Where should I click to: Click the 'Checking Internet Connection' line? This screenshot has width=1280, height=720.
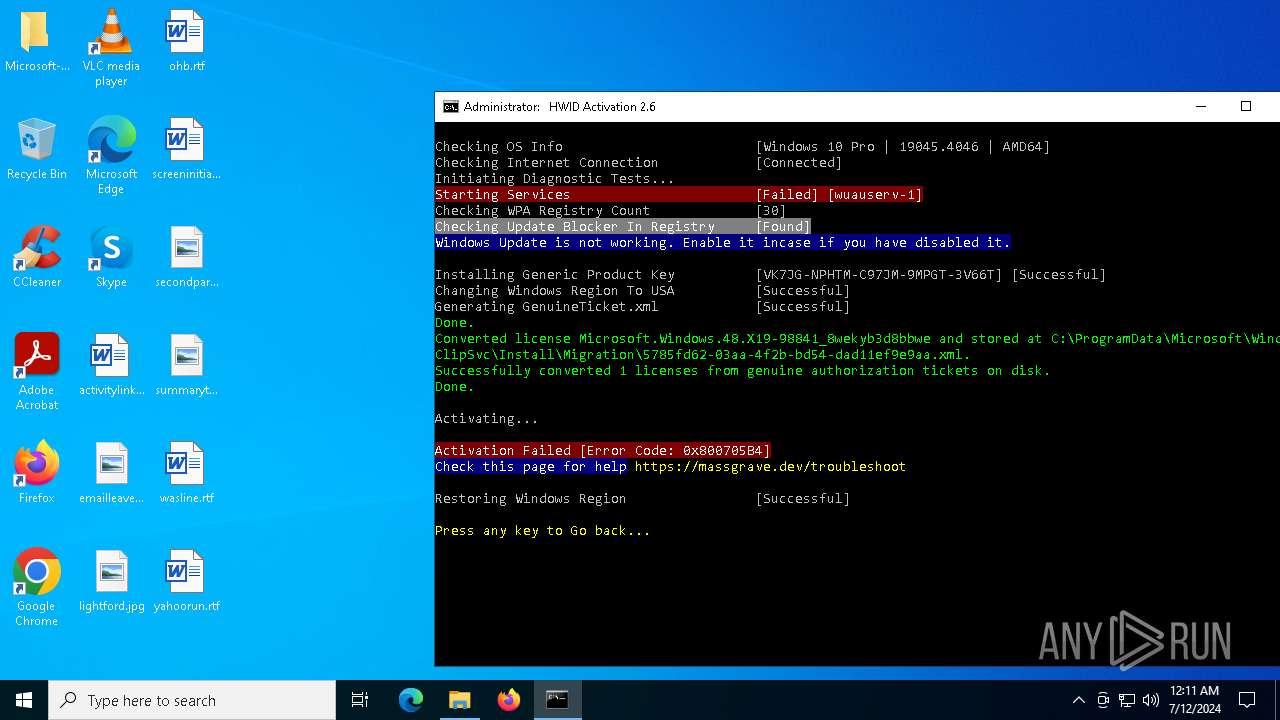(639, 163)
